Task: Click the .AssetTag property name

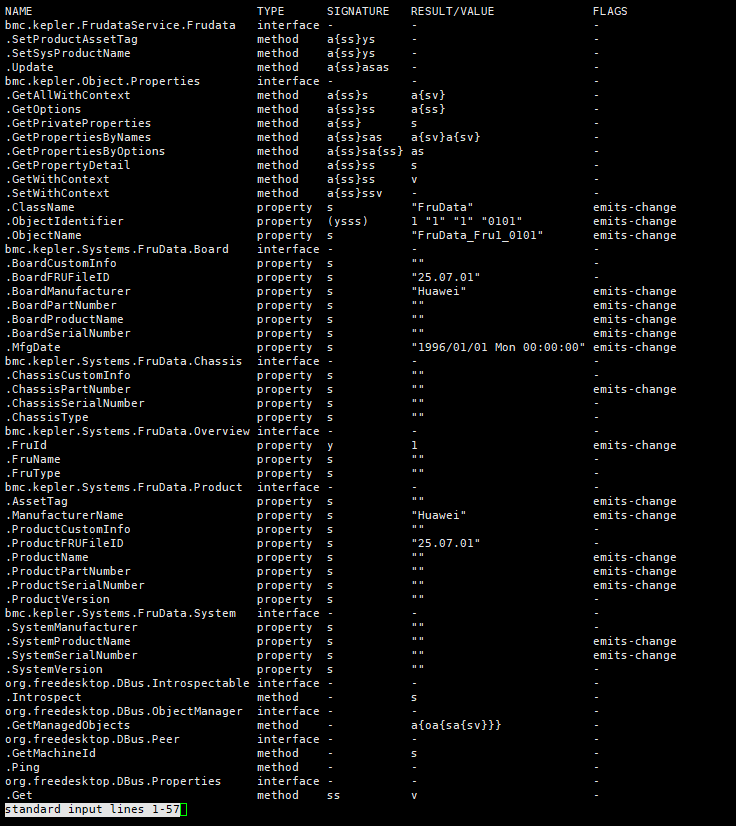Action: [36, 501]
